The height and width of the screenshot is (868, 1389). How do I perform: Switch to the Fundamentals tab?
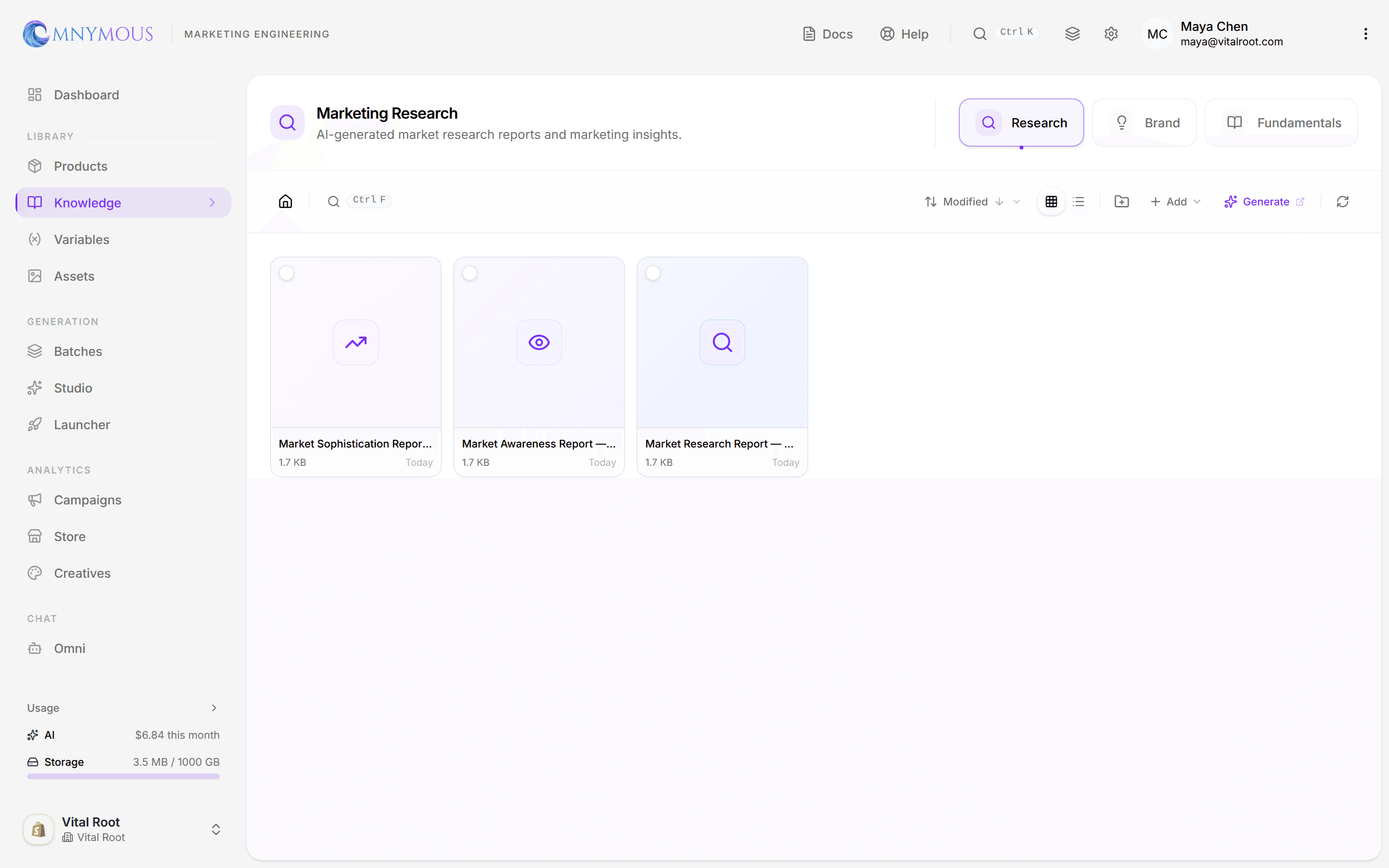coord(1281,123)
